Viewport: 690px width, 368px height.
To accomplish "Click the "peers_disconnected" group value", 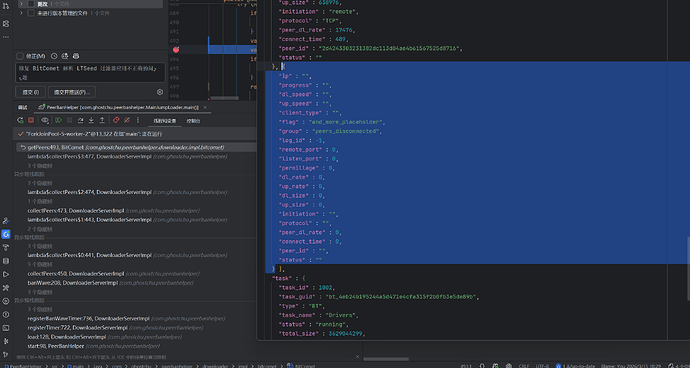I will 346,131.
